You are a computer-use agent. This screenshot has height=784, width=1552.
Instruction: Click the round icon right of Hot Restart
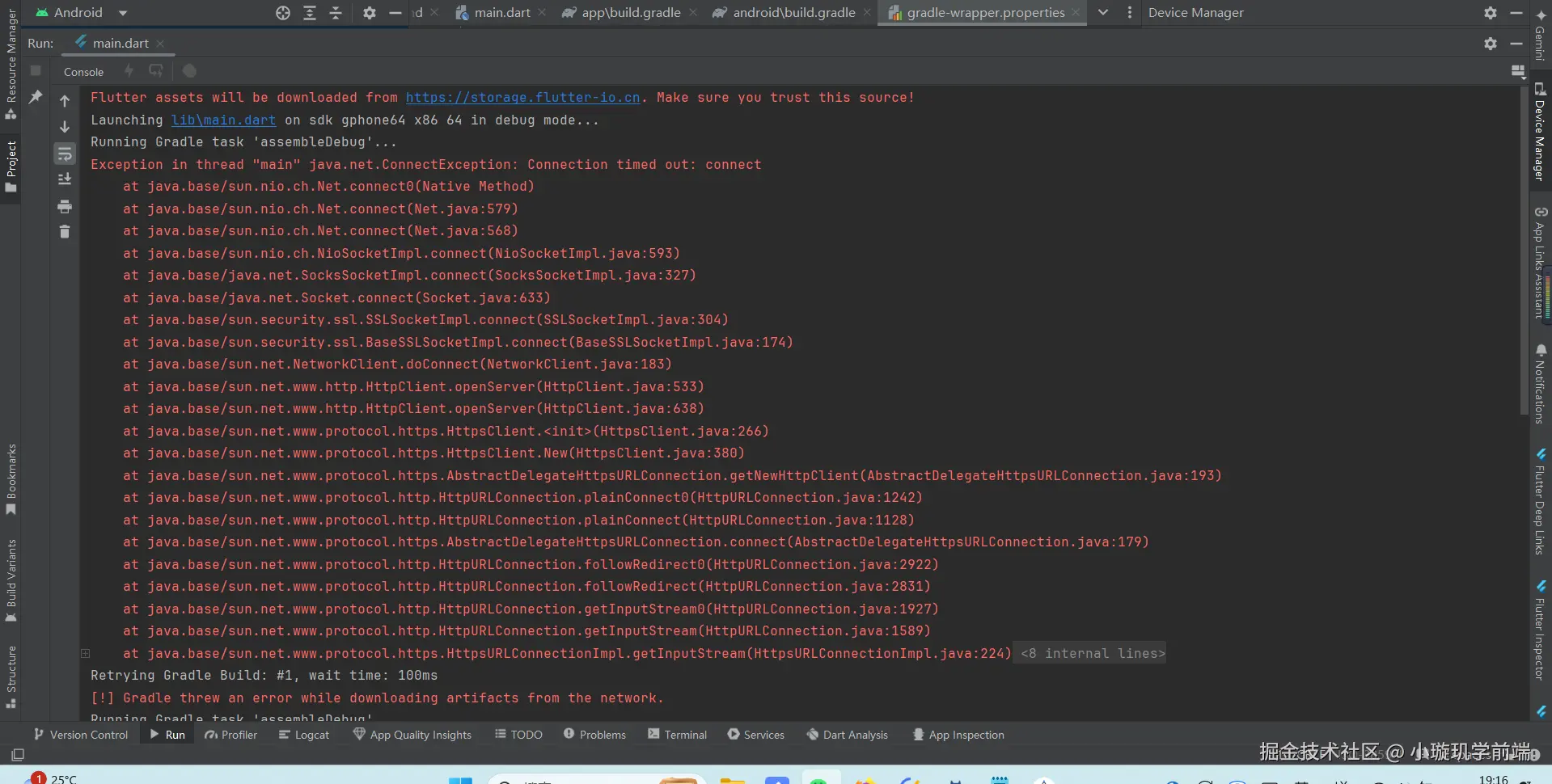tap(189, 71)
